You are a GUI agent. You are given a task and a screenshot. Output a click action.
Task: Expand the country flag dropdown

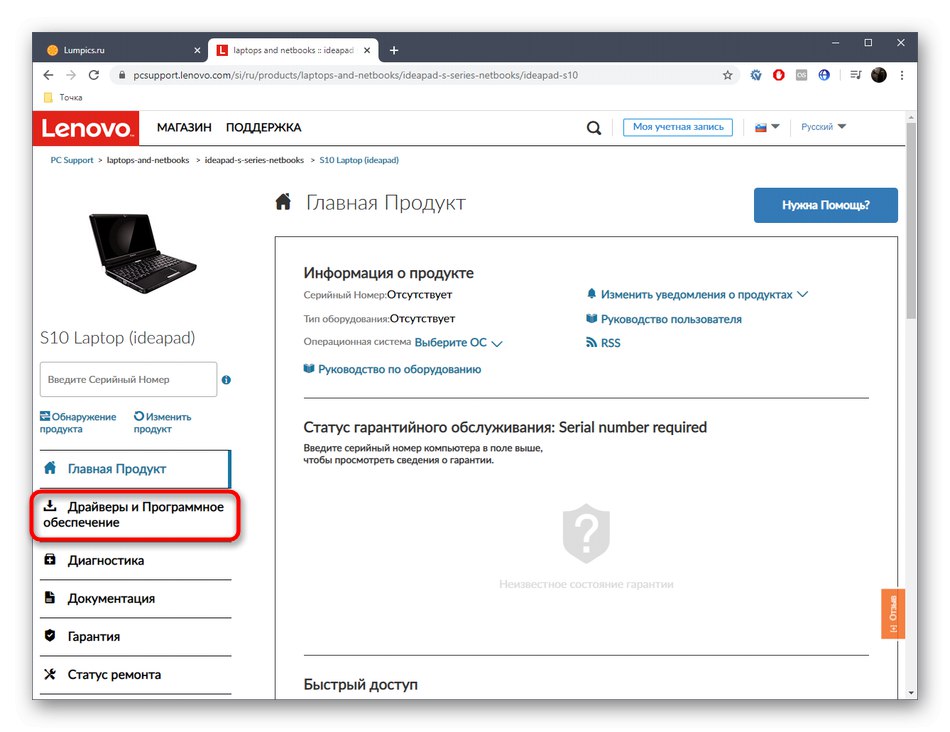click(767, 127)
